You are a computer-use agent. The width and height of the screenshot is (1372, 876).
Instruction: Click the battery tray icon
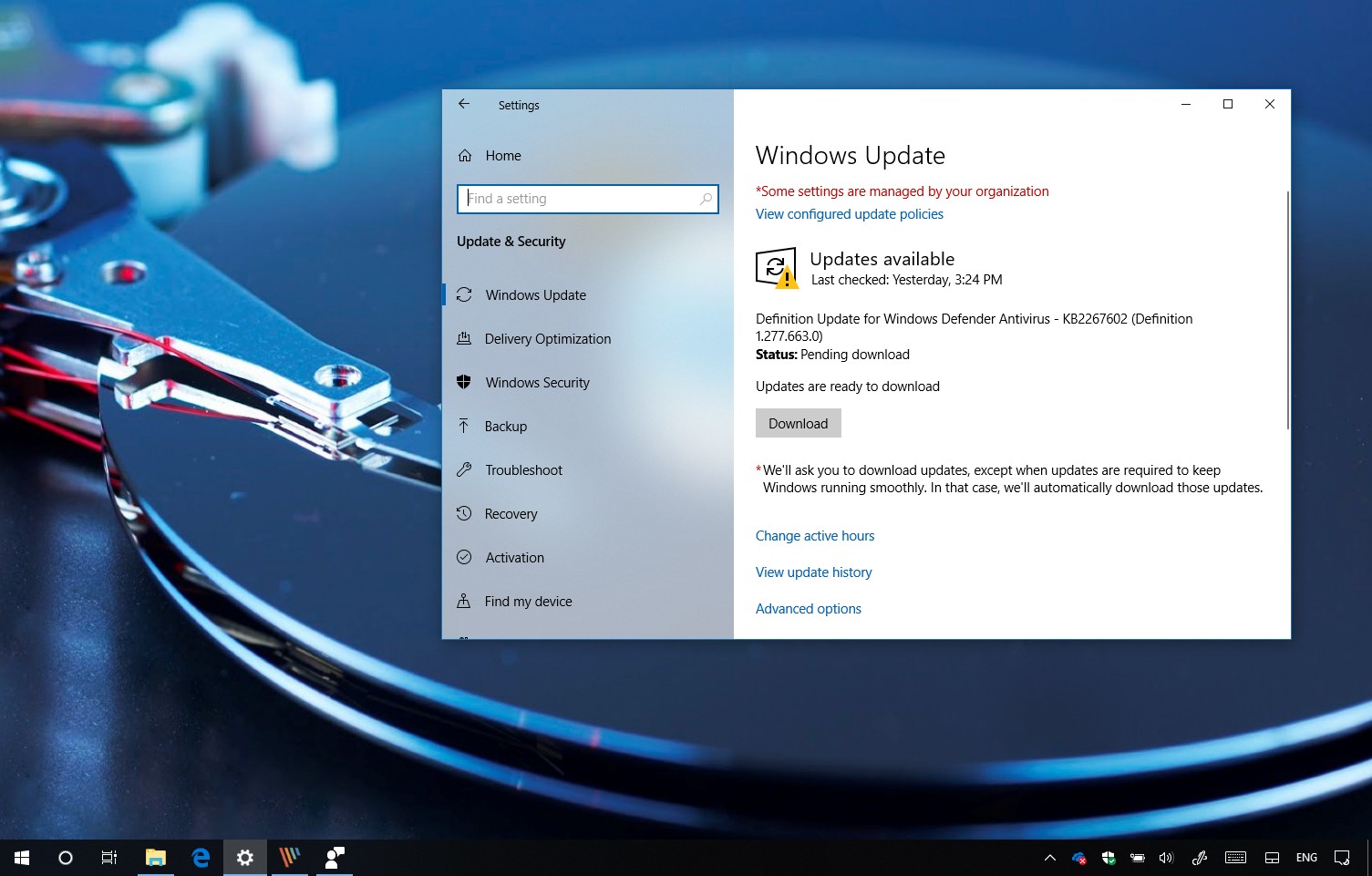point(1138,858)
